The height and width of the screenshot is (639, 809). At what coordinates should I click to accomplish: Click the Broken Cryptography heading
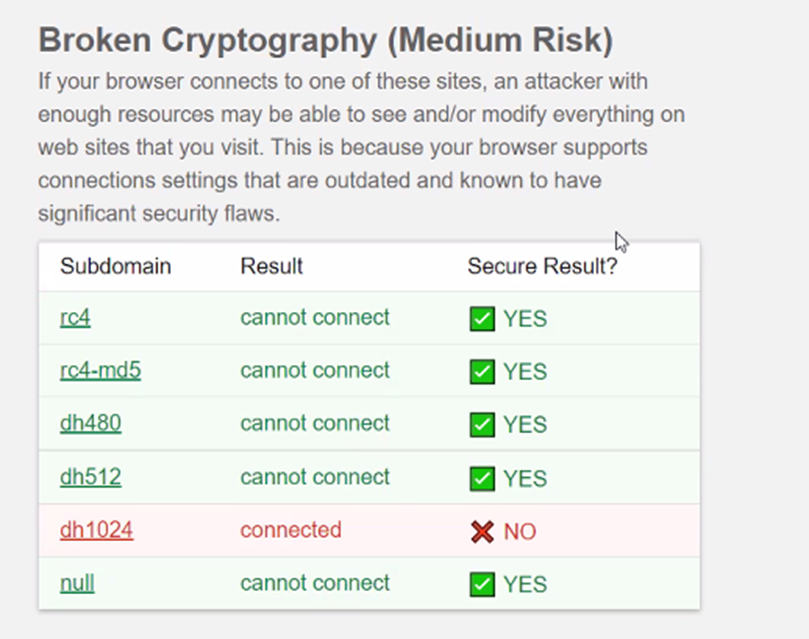click(329, 40)
